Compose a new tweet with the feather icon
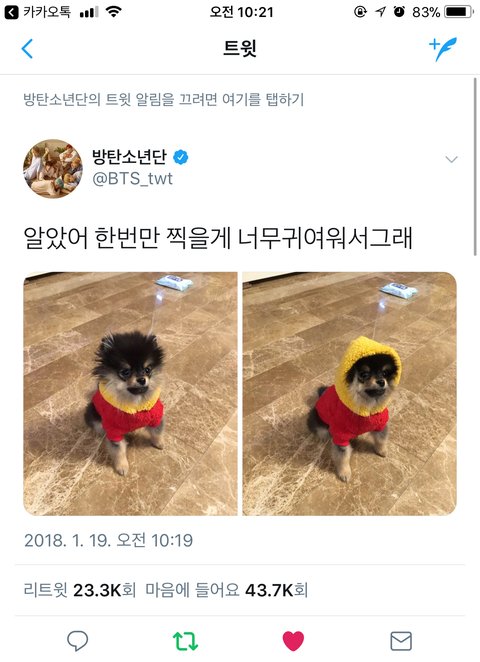480x662 pixels. [x=442, y=49]
